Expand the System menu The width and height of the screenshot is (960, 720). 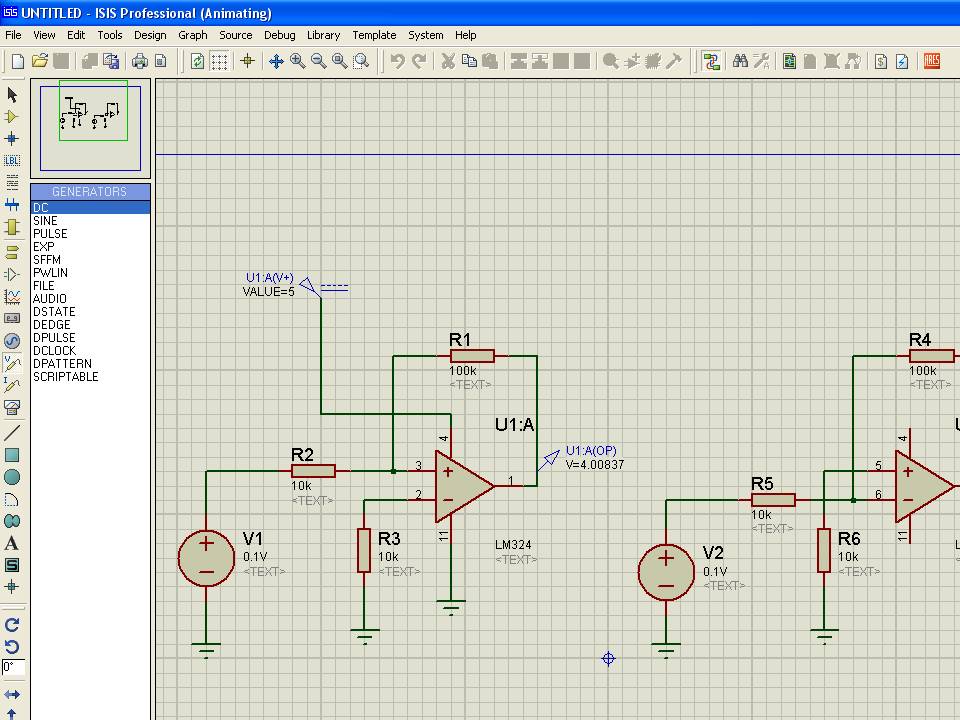pyautogui.click(x=425, y=35)
